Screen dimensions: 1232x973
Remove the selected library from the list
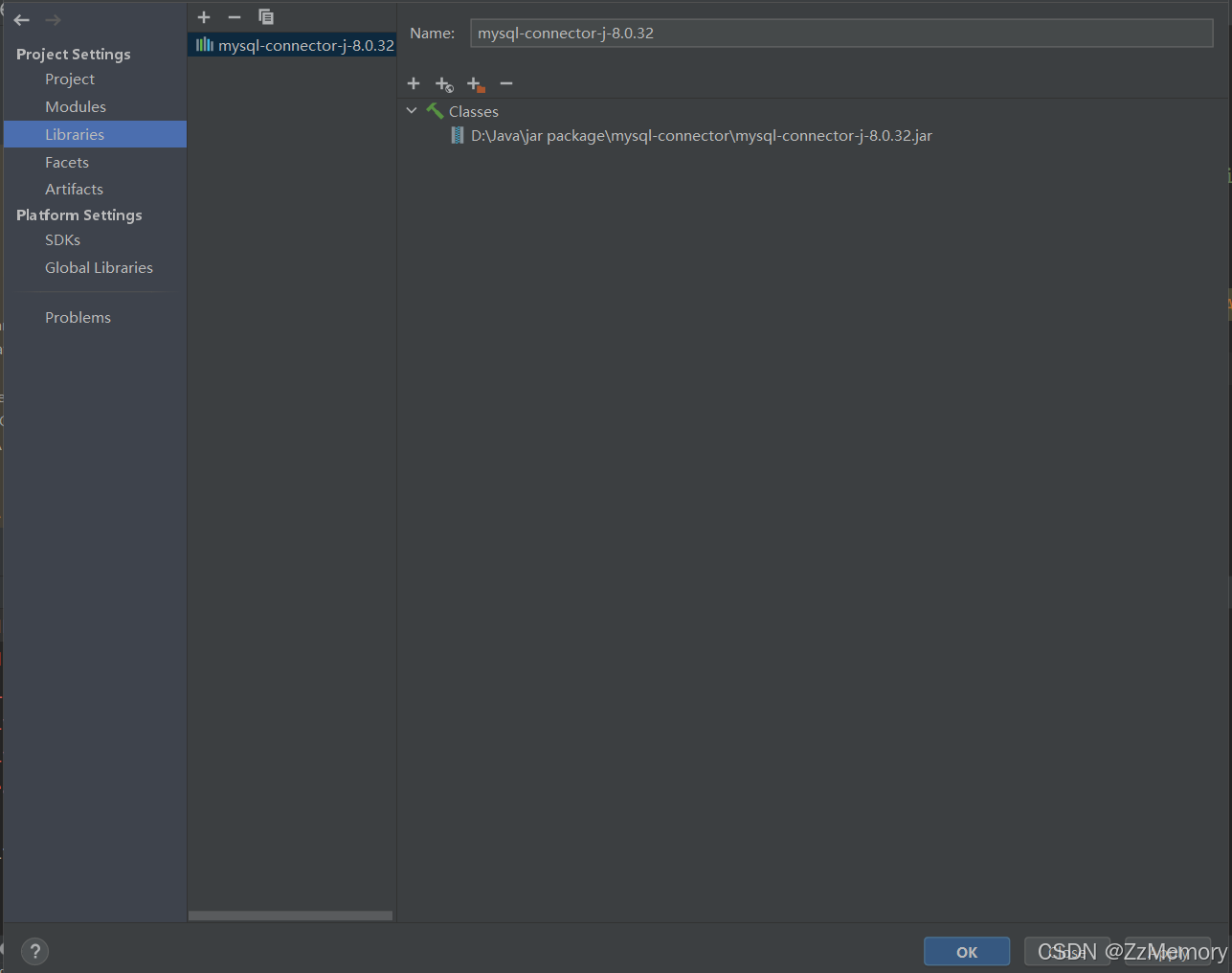click(235, 17)
